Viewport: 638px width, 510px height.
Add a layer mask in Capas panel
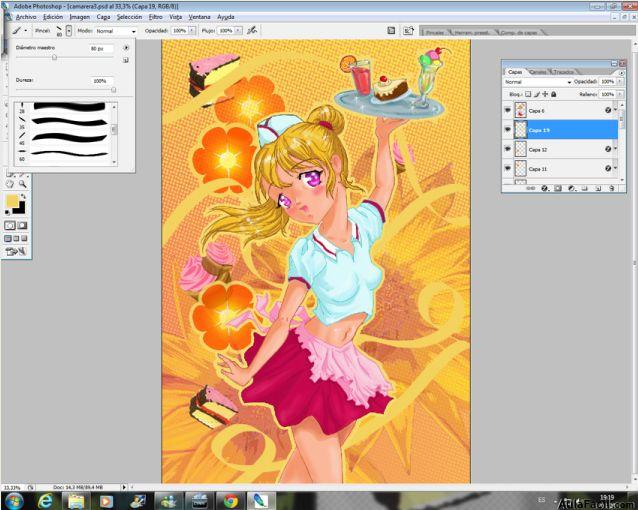click(x=558, y=188)
